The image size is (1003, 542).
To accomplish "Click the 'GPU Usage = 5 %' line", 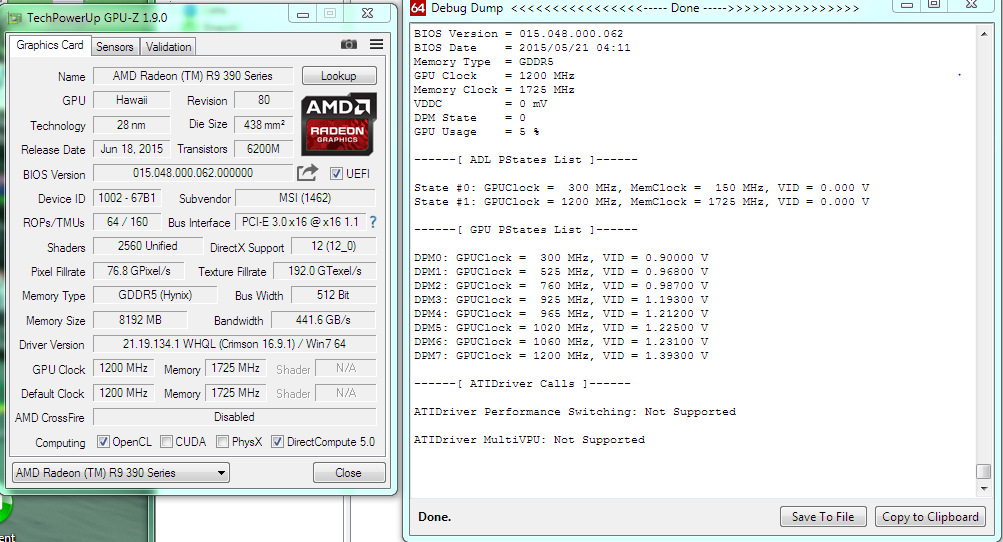I will tap(477, 132).
